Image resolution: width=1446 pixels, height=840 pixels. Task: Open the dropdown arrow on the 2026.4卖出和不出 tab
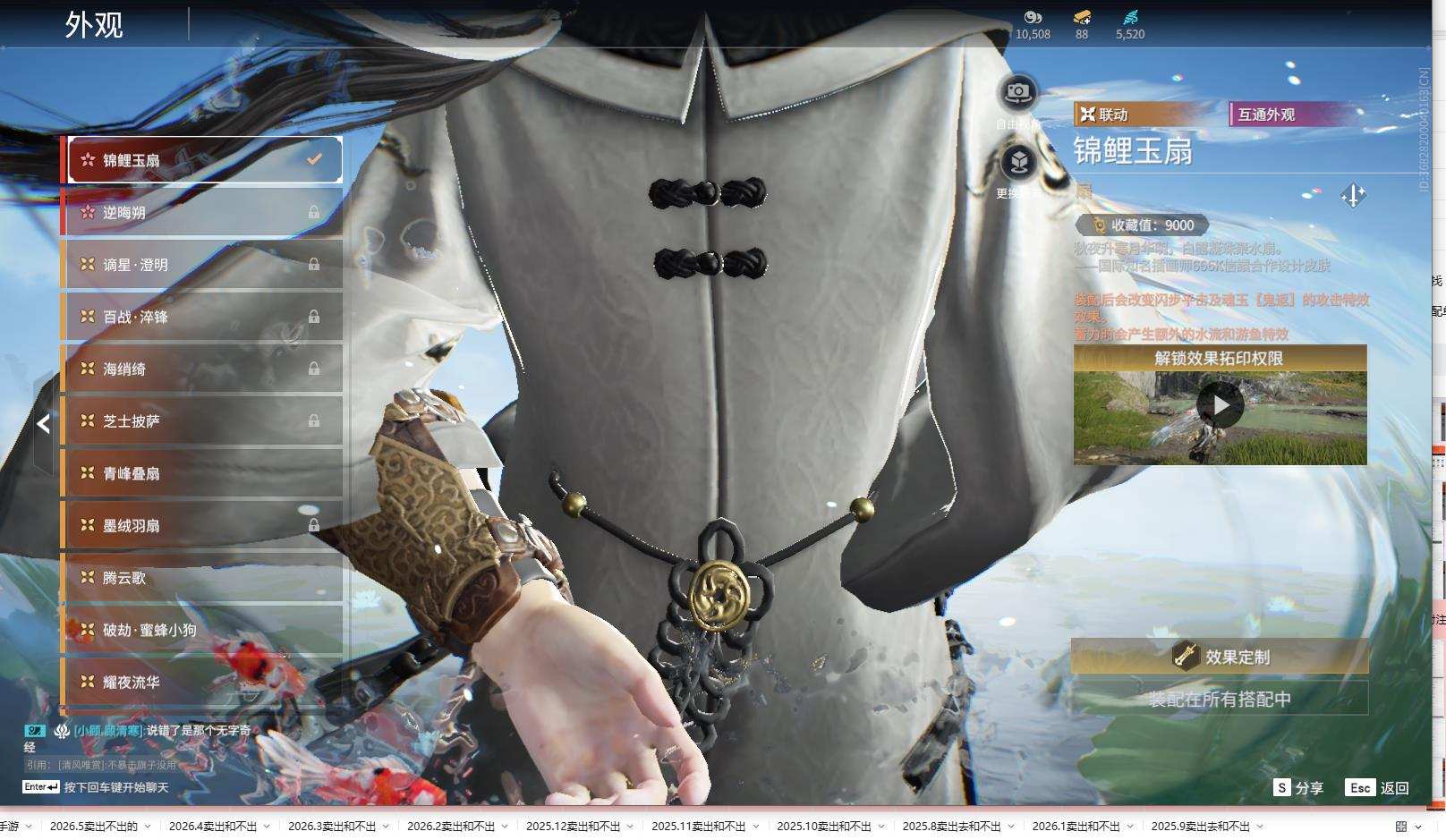(x=267, y=827)
